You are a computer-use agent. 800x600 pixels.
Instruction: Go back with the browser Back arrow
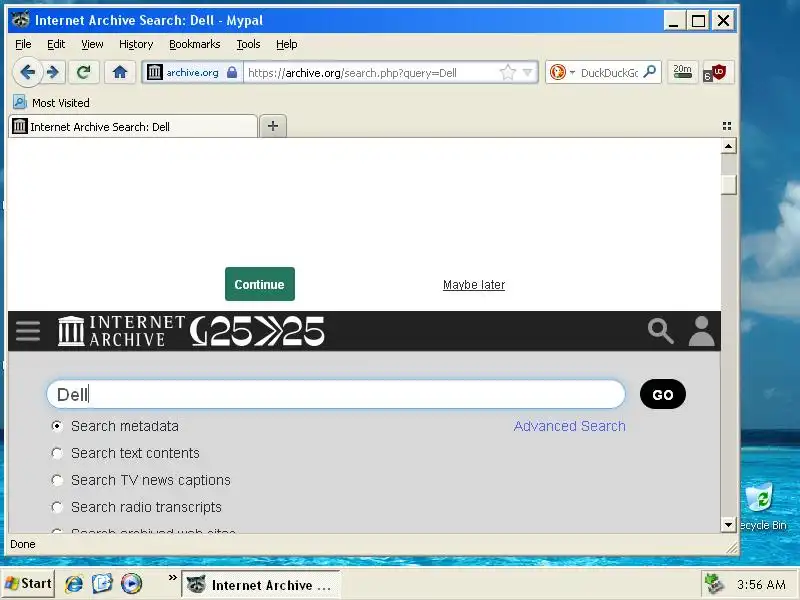point(28,72)
